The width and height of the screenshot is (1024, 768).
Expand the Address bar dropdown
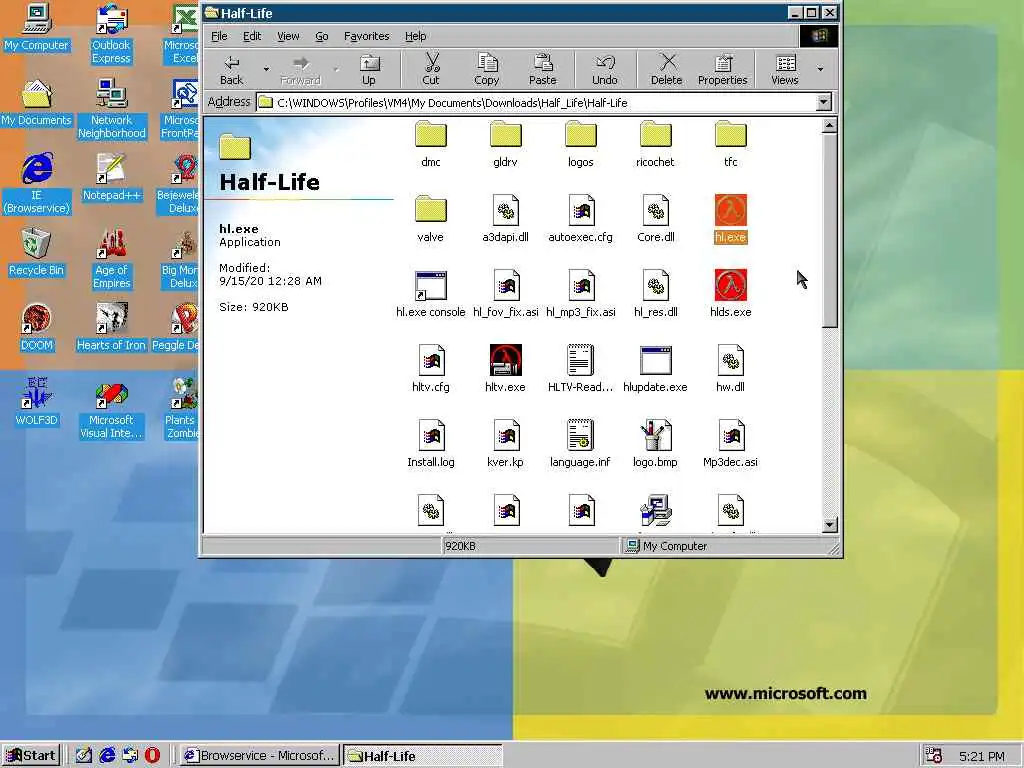pyautogui.click(x=824, y=103)
